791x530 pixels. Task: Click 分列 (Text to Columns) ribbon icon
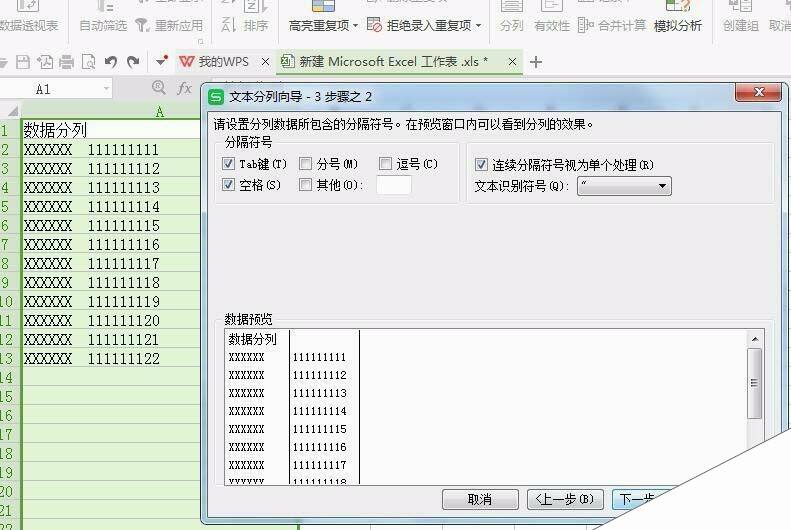click(x=512, y=15)
